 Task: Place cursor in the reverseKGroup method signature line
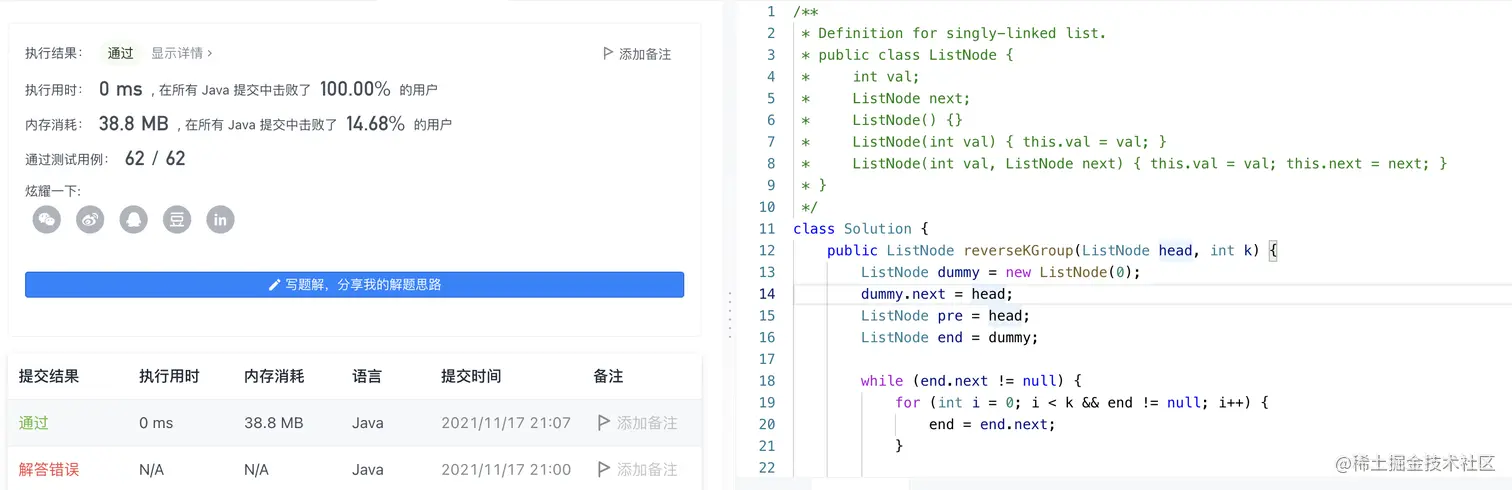pyautogui.click(x=1053, y=250)
